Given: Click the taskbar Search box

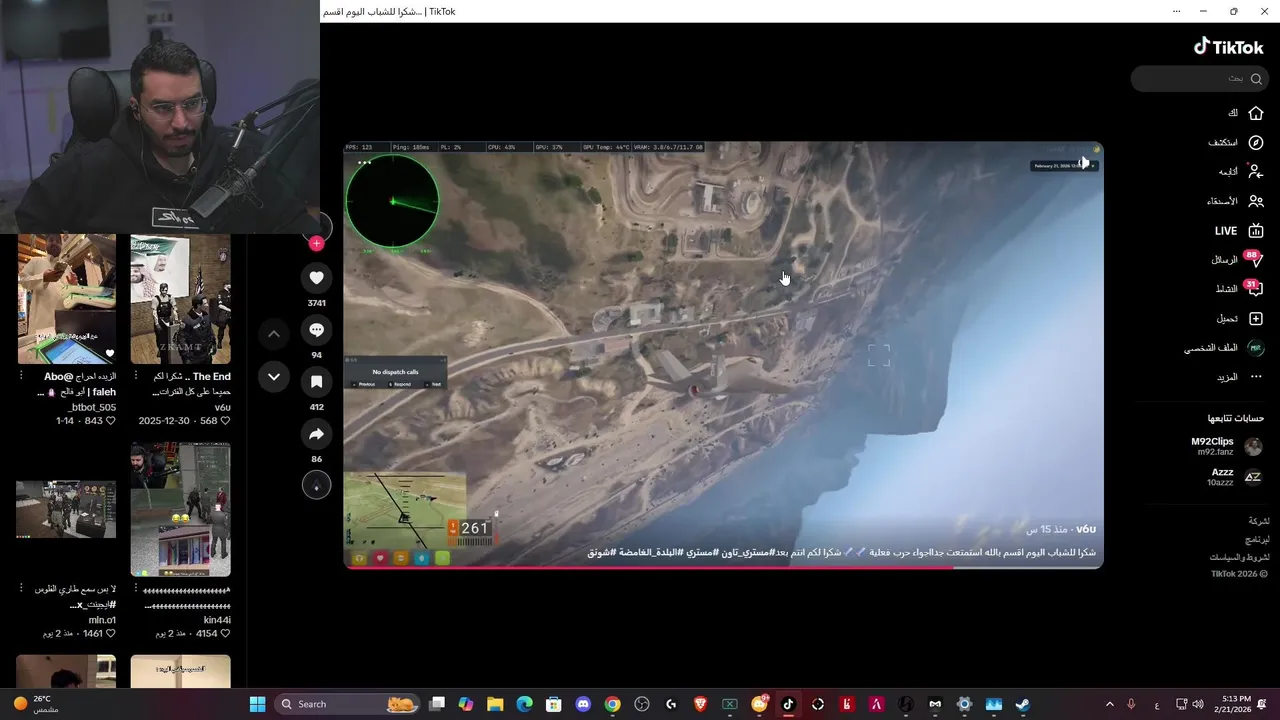Looking at the screenshot, I should tap(347, 704).
